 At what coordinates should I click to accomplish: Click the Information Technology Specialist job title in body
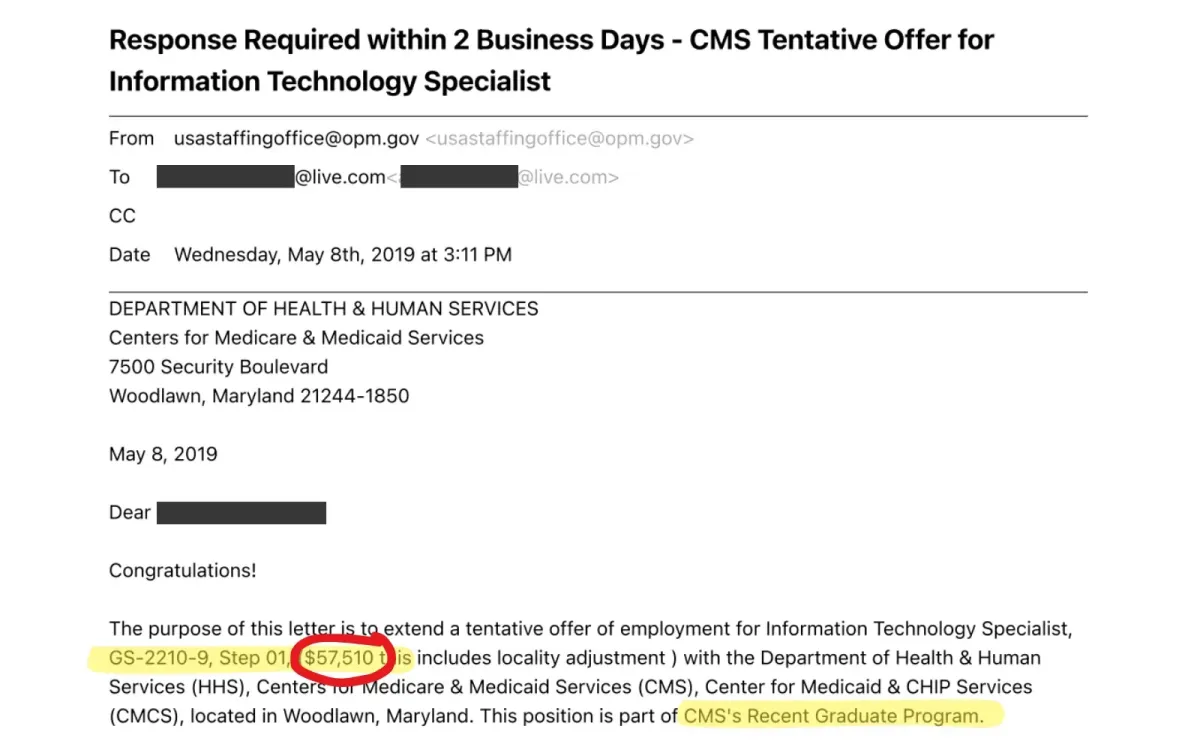pos(918,629)
